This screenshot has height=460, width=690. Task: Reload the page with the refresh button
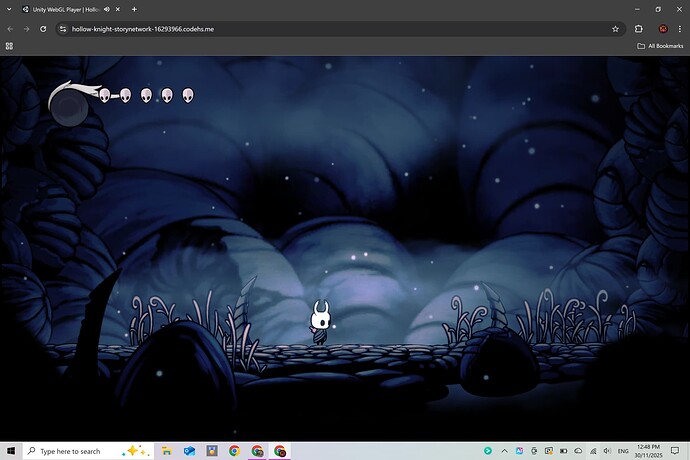pos(43,29)
